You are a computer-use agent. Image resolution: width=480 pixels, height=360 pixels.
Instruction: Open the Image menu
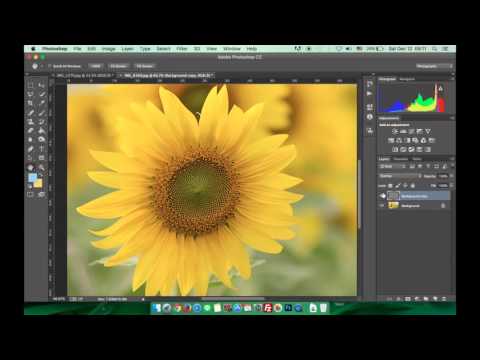pos(108,49)
